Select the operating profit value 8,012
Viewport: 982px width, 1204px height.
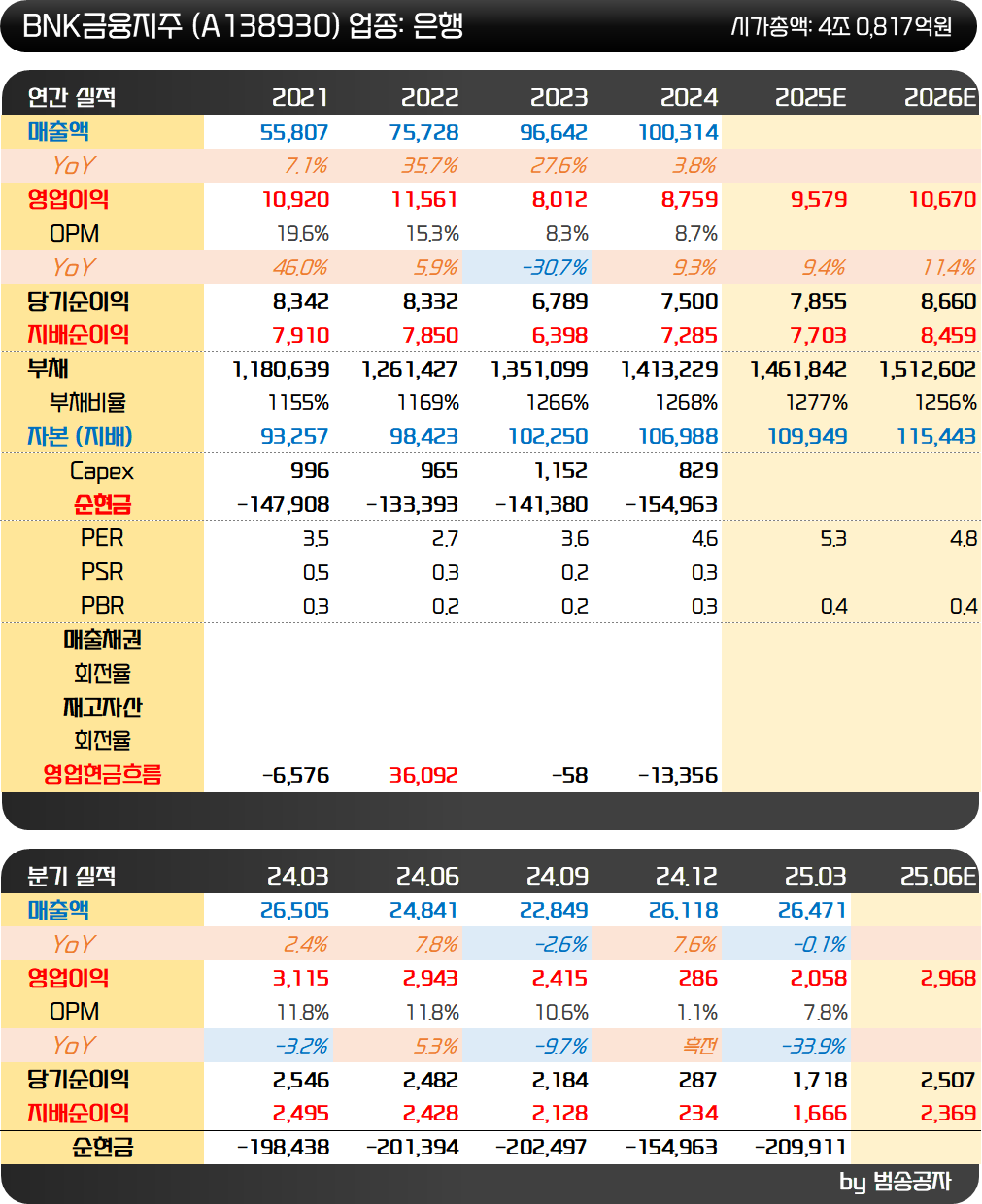559,200
